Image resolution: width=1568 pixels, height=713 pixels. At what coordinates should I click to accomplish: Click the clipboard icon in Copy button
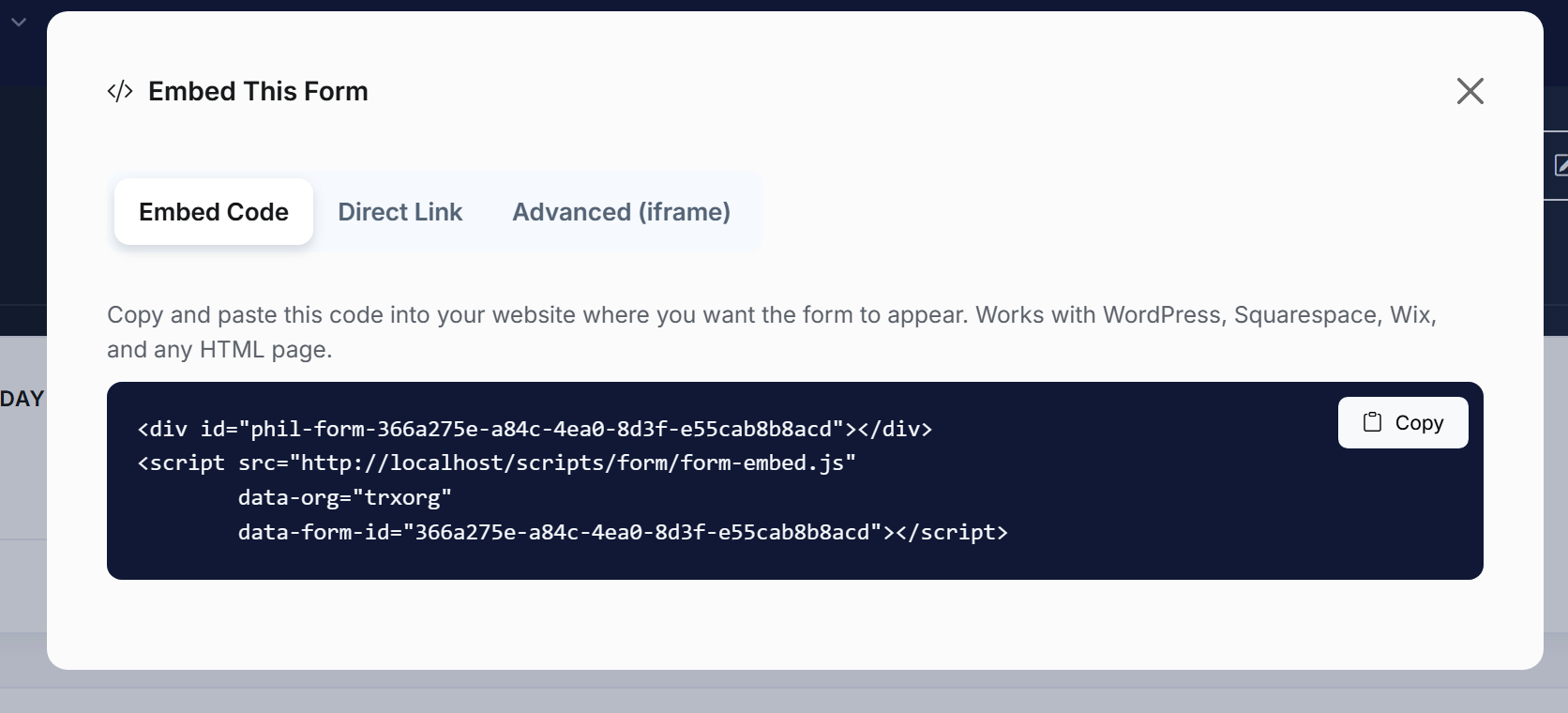(x=1372, y=422)
